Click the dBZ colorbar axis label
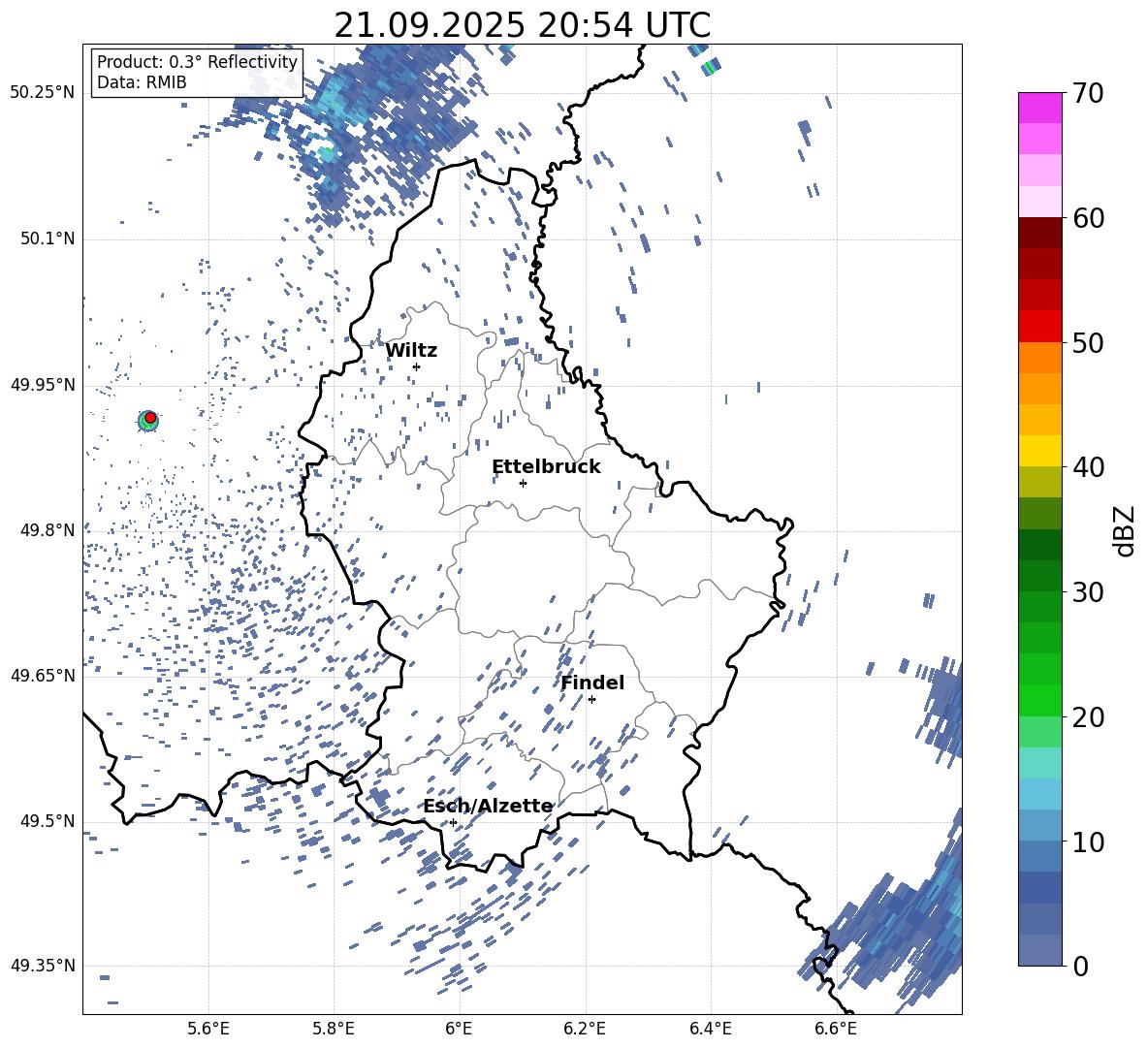The width and height of the screenshot is (1148, 1048). pyautogui.click(x=1124, y=530)
